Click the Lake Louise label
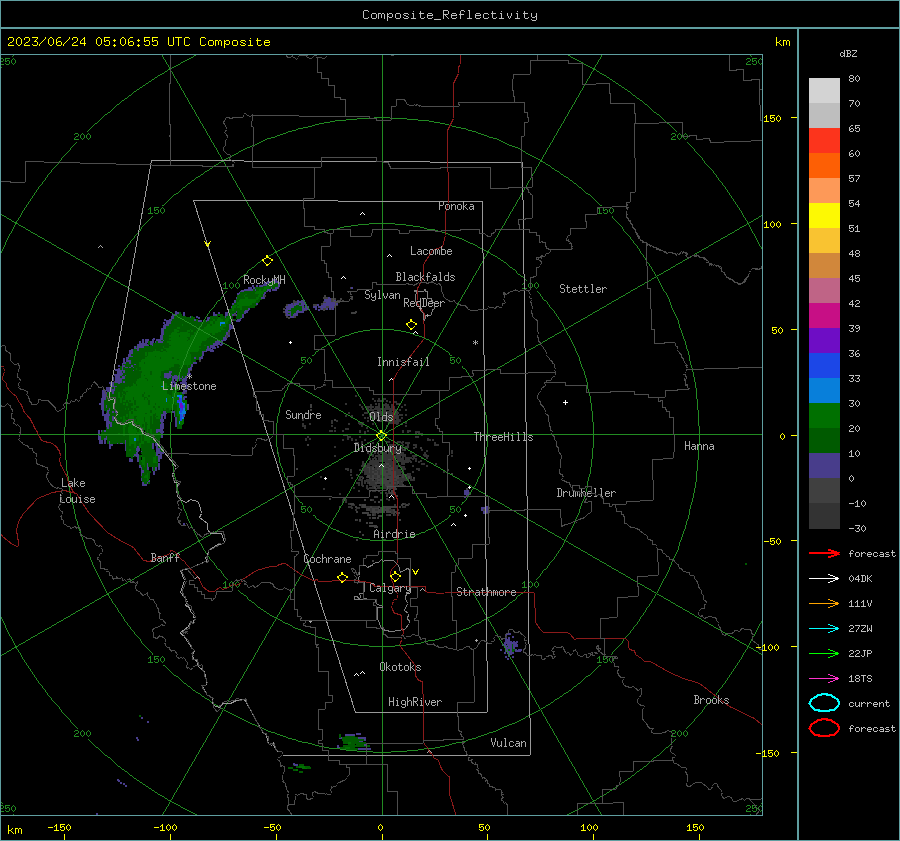 pyautogui.click(x=77, y=491)
